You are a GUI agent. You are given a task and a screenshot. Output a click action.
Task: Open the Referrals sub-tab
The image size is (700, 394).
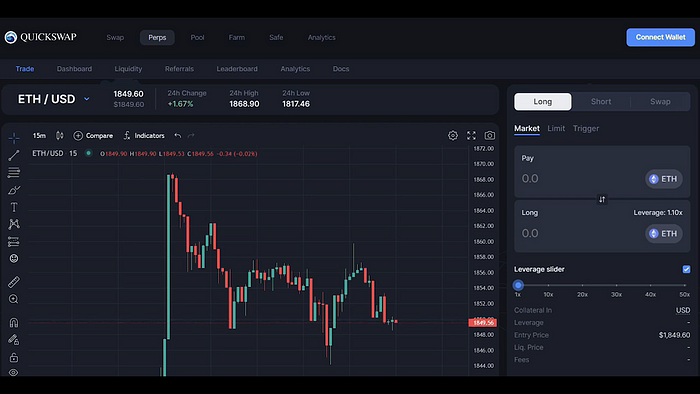(x=179, y=69)
